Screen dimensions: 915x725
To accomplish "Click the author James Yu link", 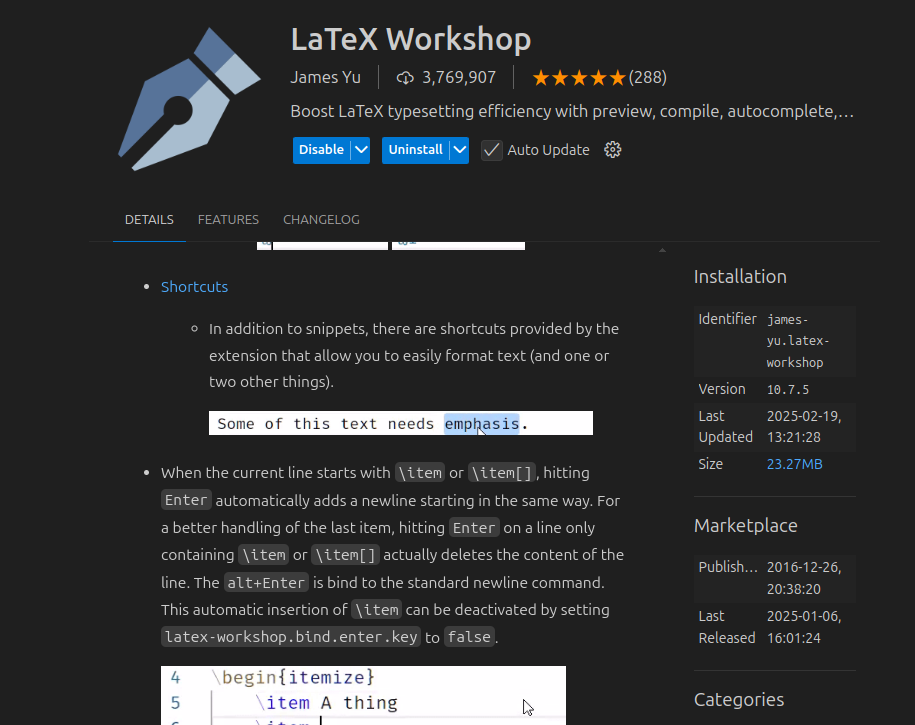I will (326, 77).
